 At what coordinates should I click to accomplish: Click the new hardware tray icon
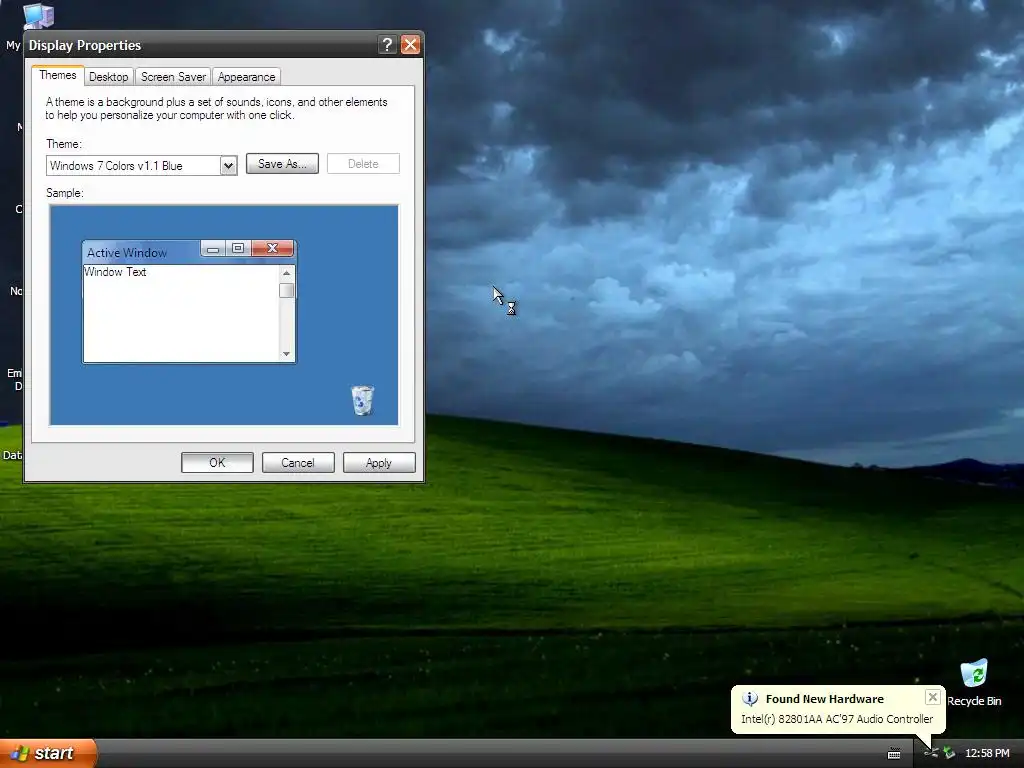click(931, 753)
